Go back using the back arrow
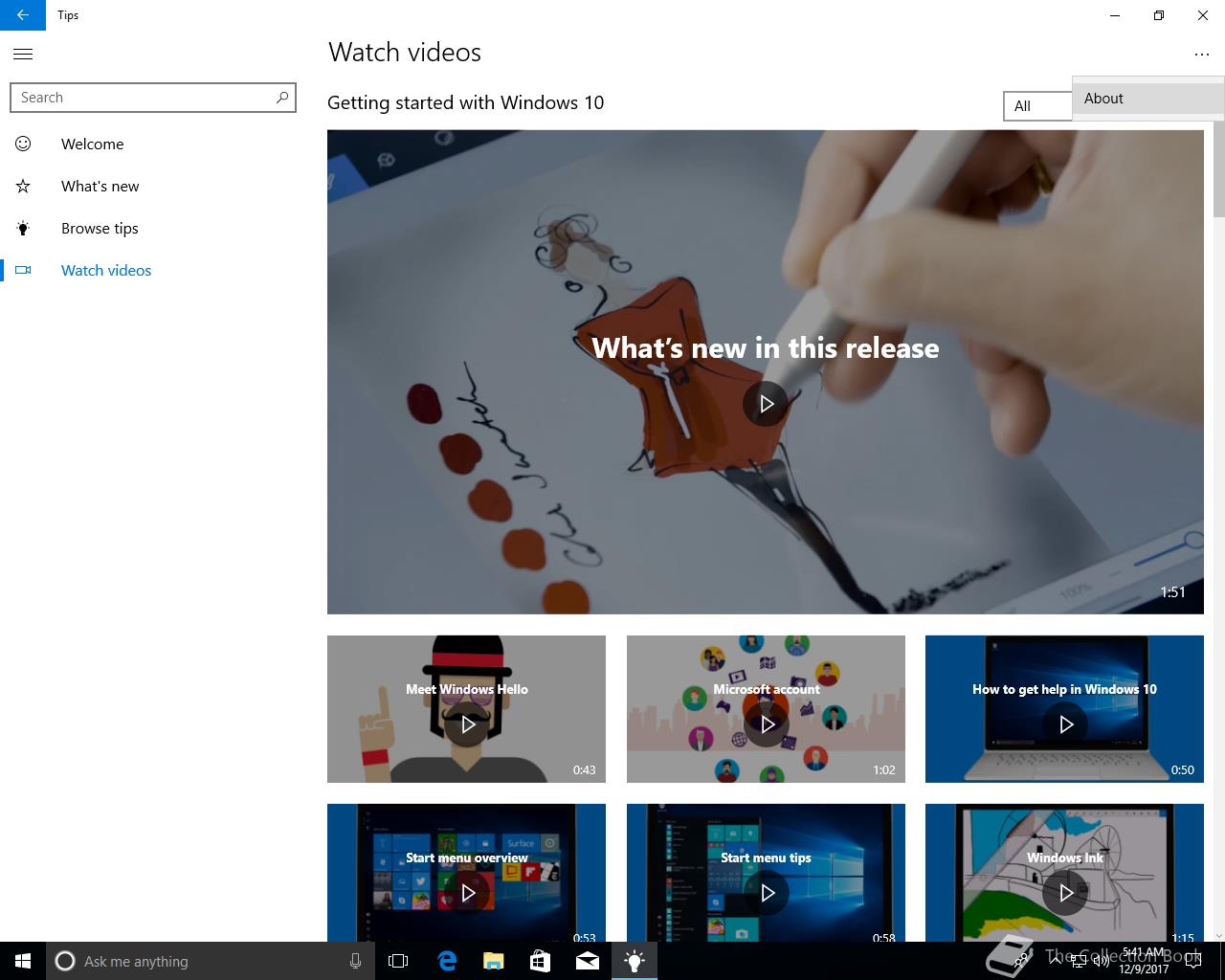Image resolution: width=1225 pixels, height=980 pixels. click(x=23, y=15)
